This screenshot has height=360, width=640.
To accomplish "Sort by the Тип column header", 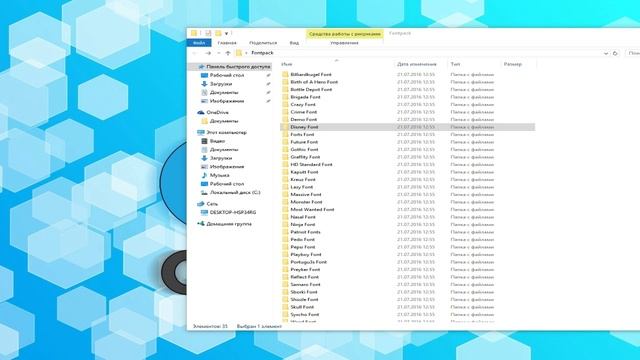I will point(455,64).
